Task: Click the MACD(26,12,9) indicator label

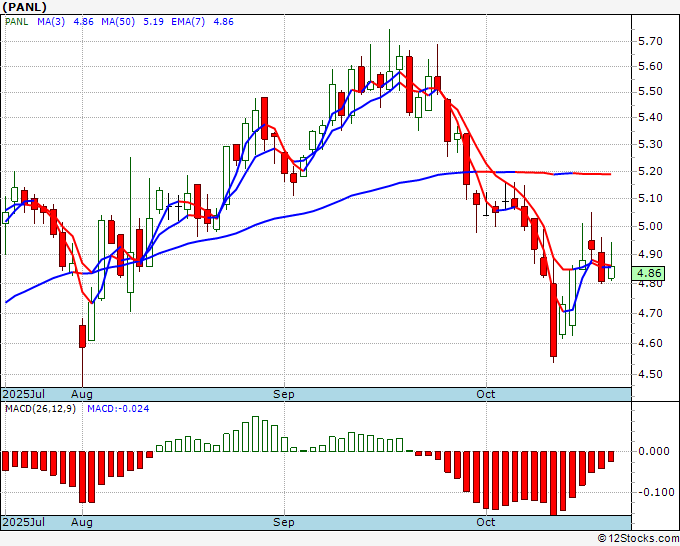Action: pos(40,409)
